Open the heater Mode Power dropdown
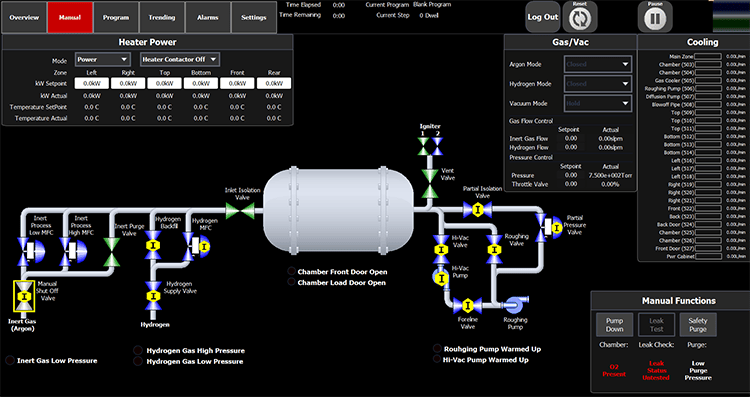750x397 pixels. pos(103,59)
